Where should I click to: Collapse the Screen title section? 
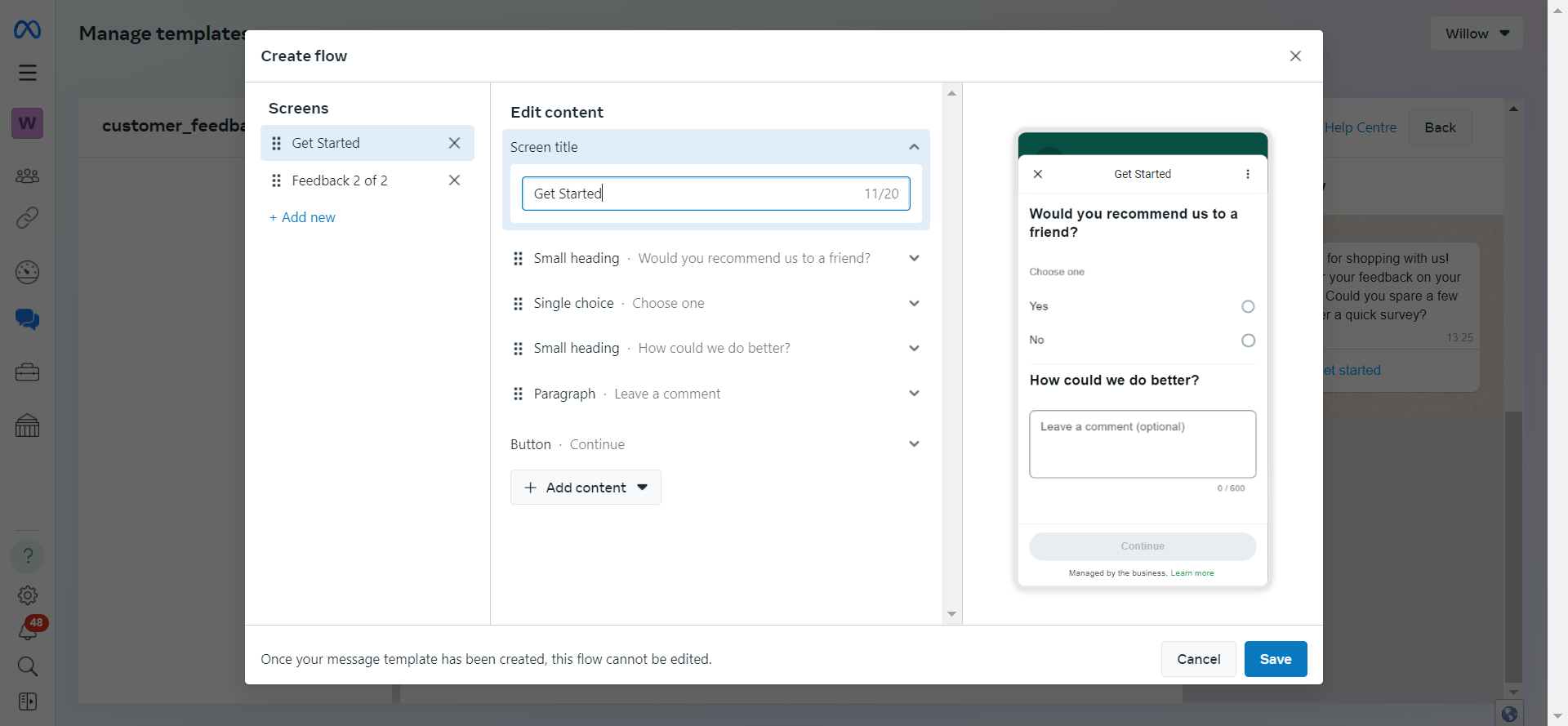(x=914, y=147)
